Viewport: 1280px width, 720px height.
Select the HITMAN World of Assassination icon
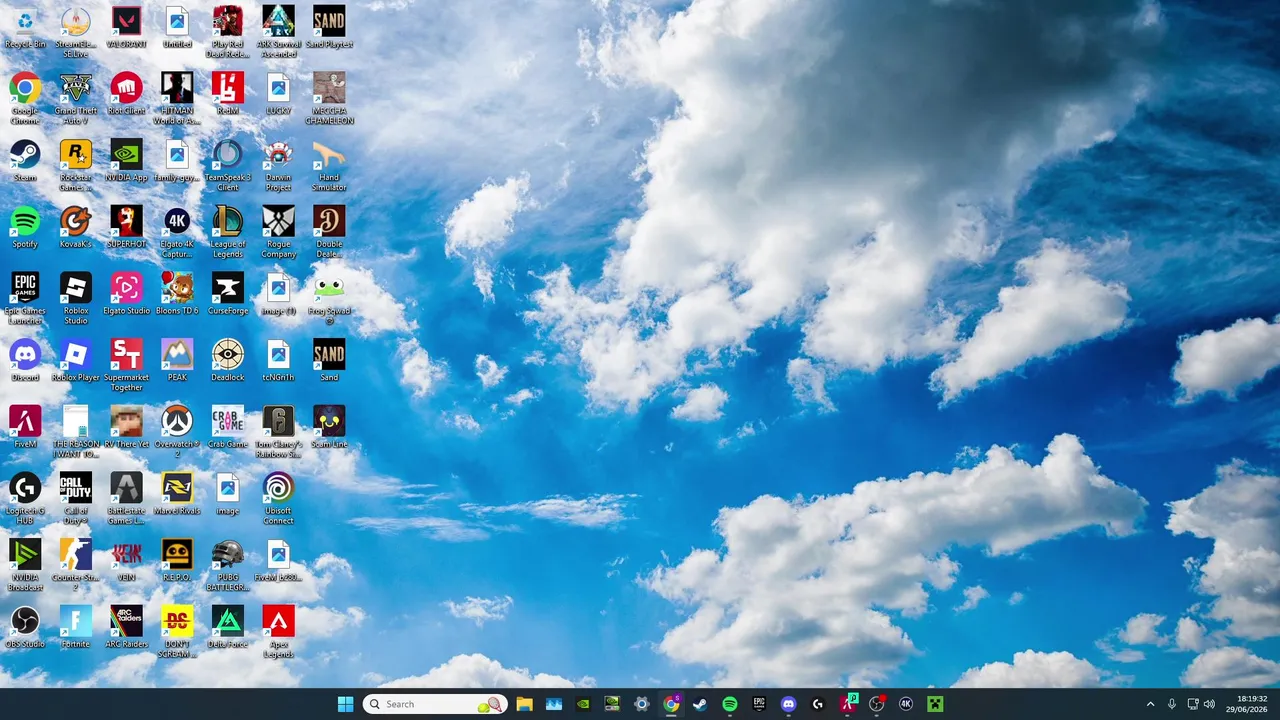[x=177, y=99]
